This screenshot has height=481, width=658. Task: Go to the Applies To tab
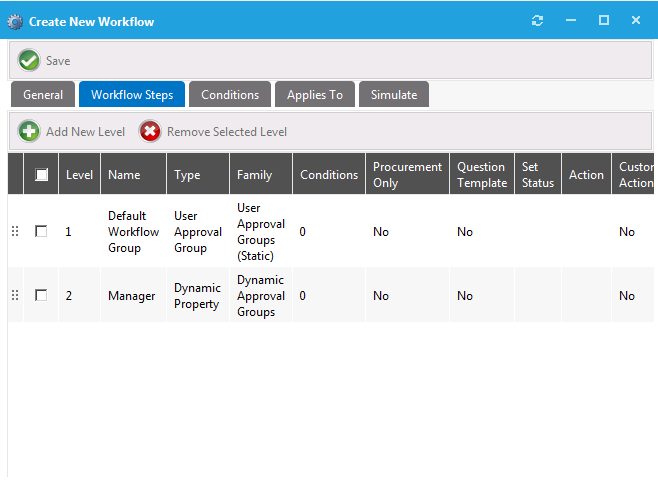[x=315, y=95]
